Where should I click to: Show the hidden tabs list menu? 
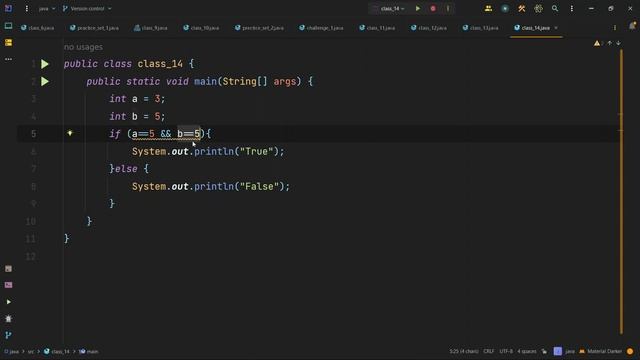[615, 28]
